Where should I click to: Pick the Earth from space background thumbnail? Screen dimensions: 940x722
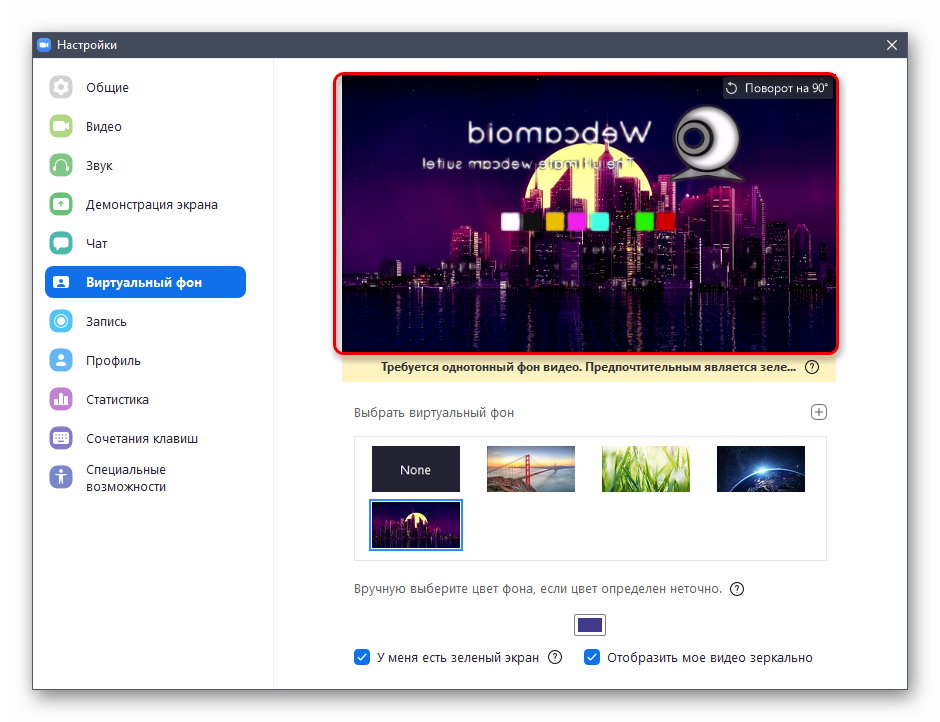point(760,469)
